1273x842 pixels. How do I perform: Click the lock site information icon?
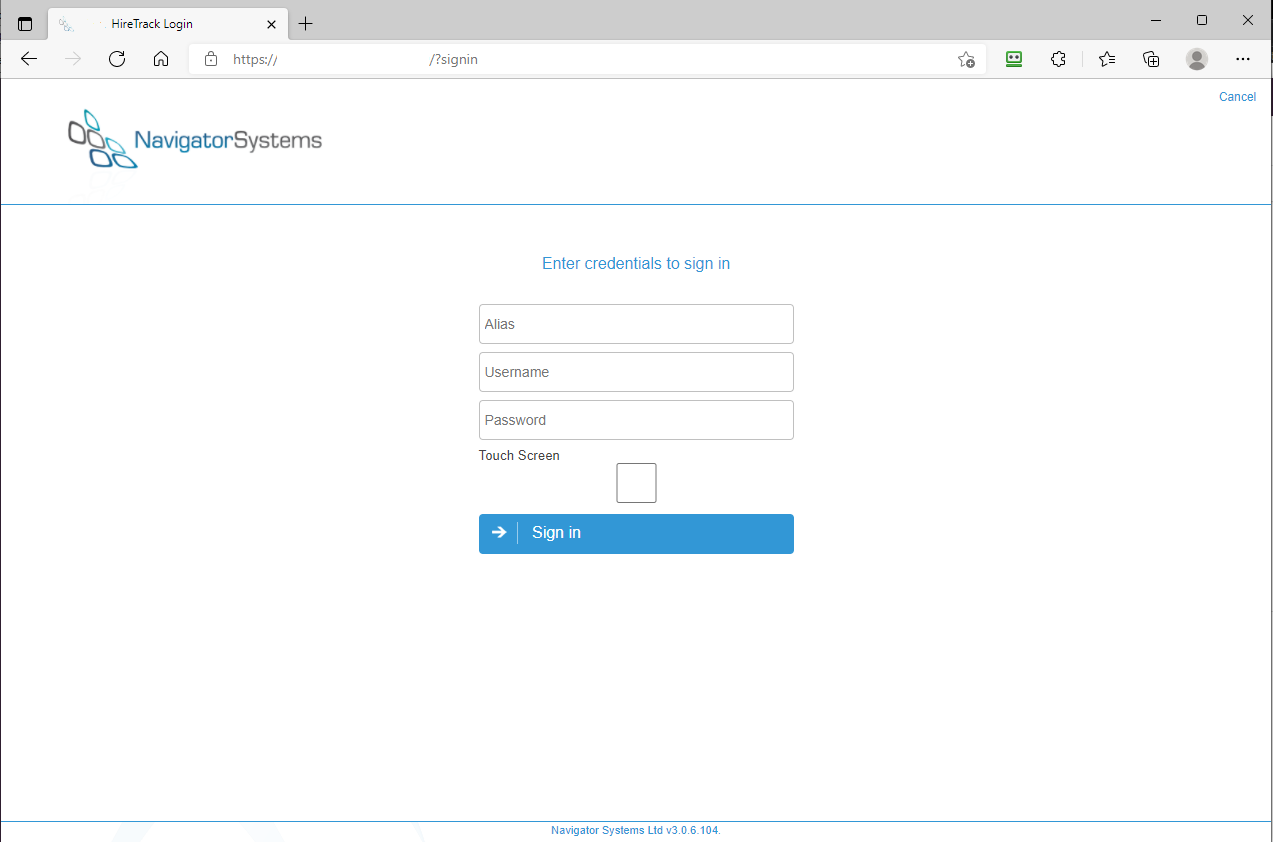(211, 59)
